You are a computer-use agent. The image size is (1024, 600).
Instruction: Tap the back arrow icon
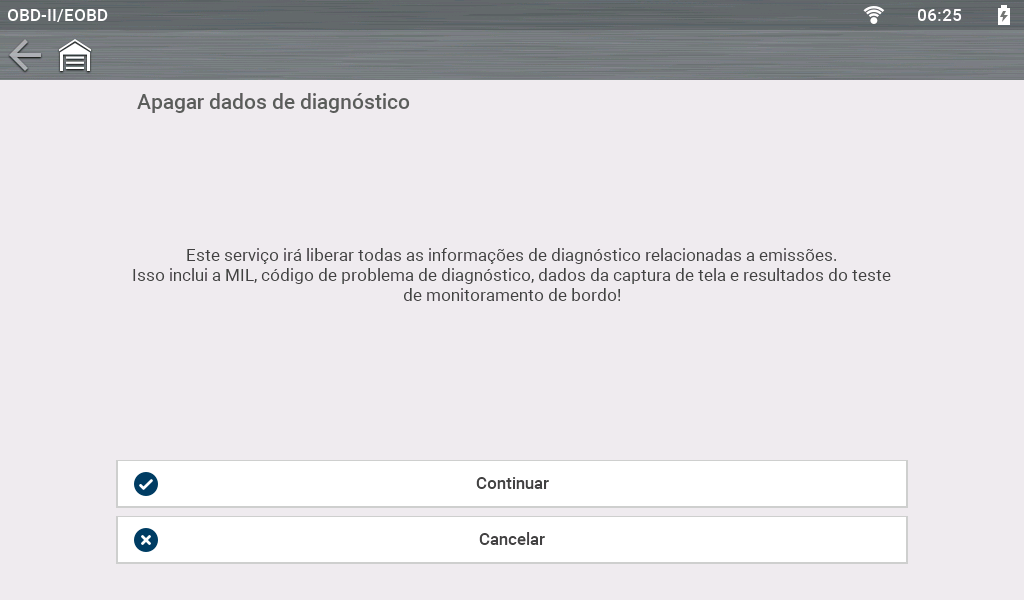[25, 56]
